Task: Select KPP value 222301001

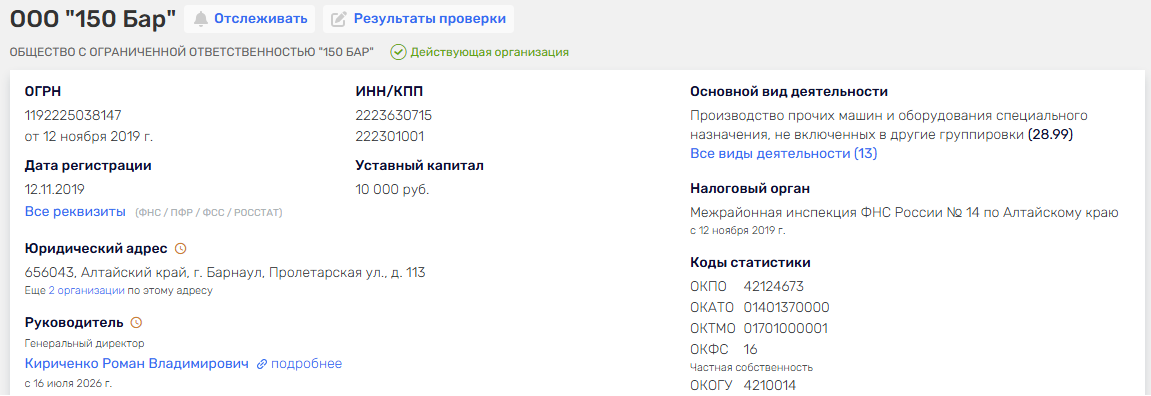Action: (x=390, y=136)
